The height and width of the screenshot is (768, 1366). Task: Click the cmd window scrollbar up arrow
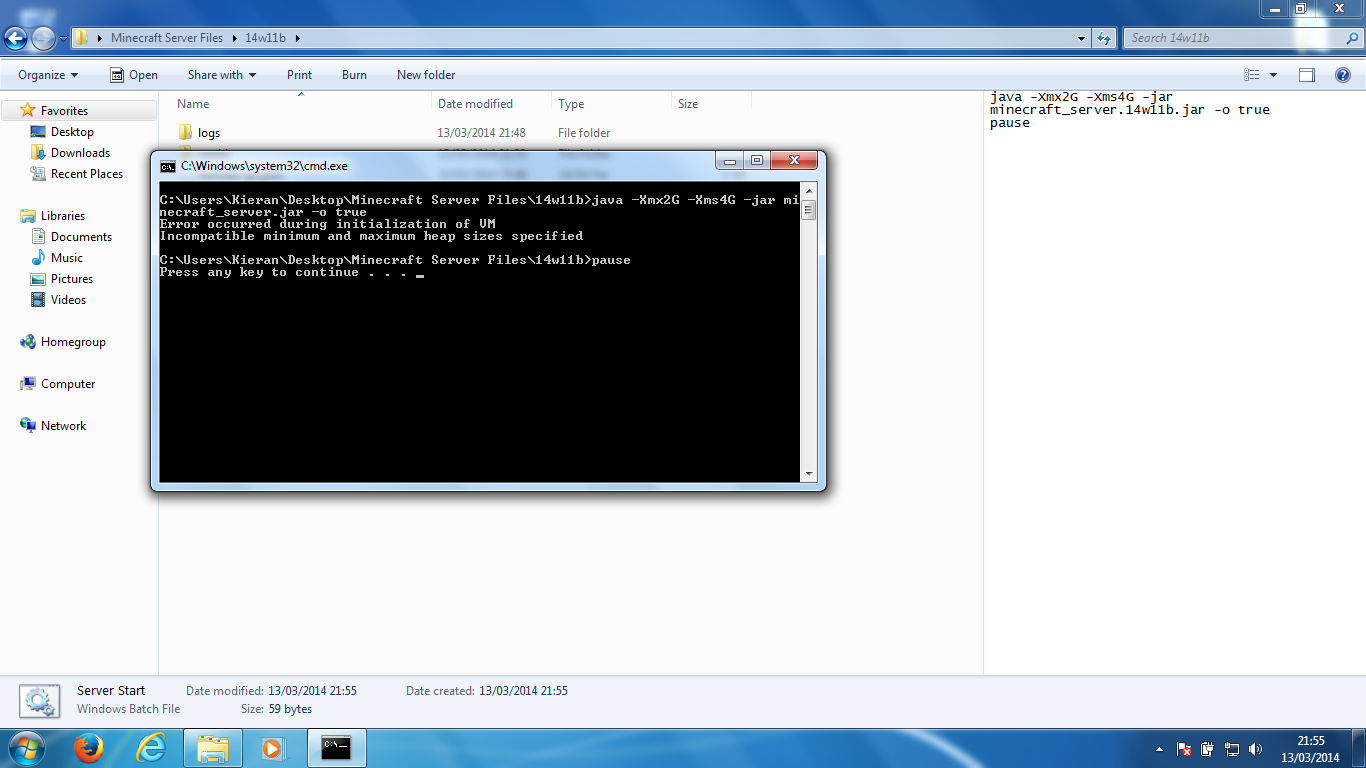coord(809,190)
